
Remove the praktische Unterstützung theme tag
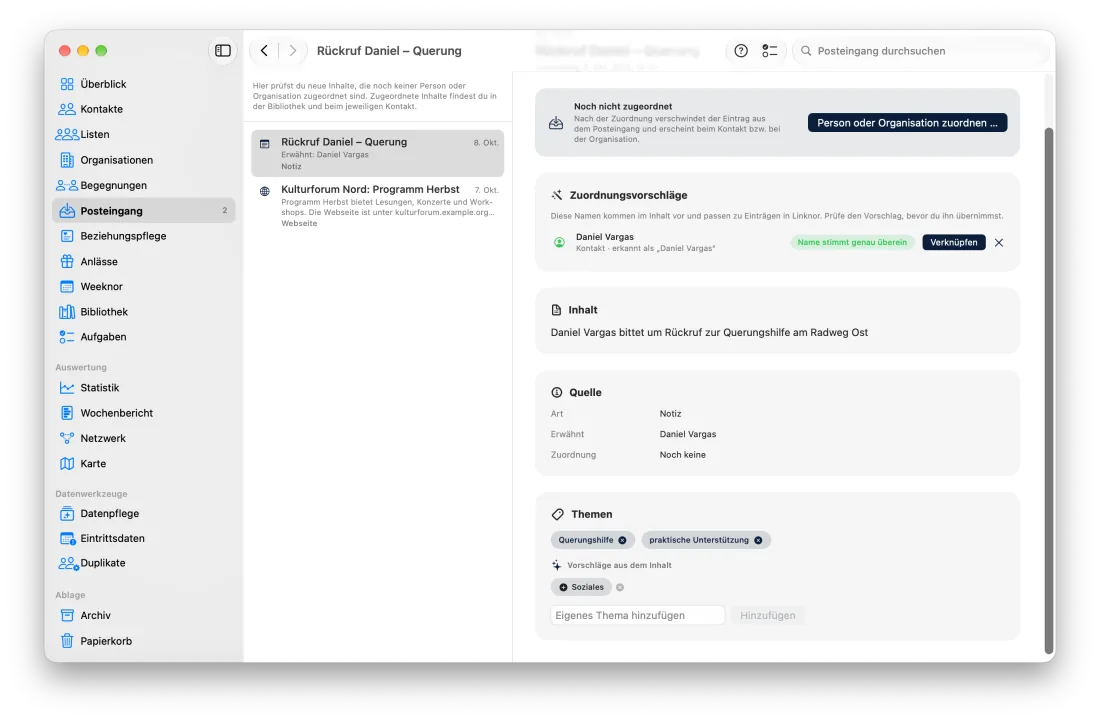pyautogui.click(x=758, y=540)
